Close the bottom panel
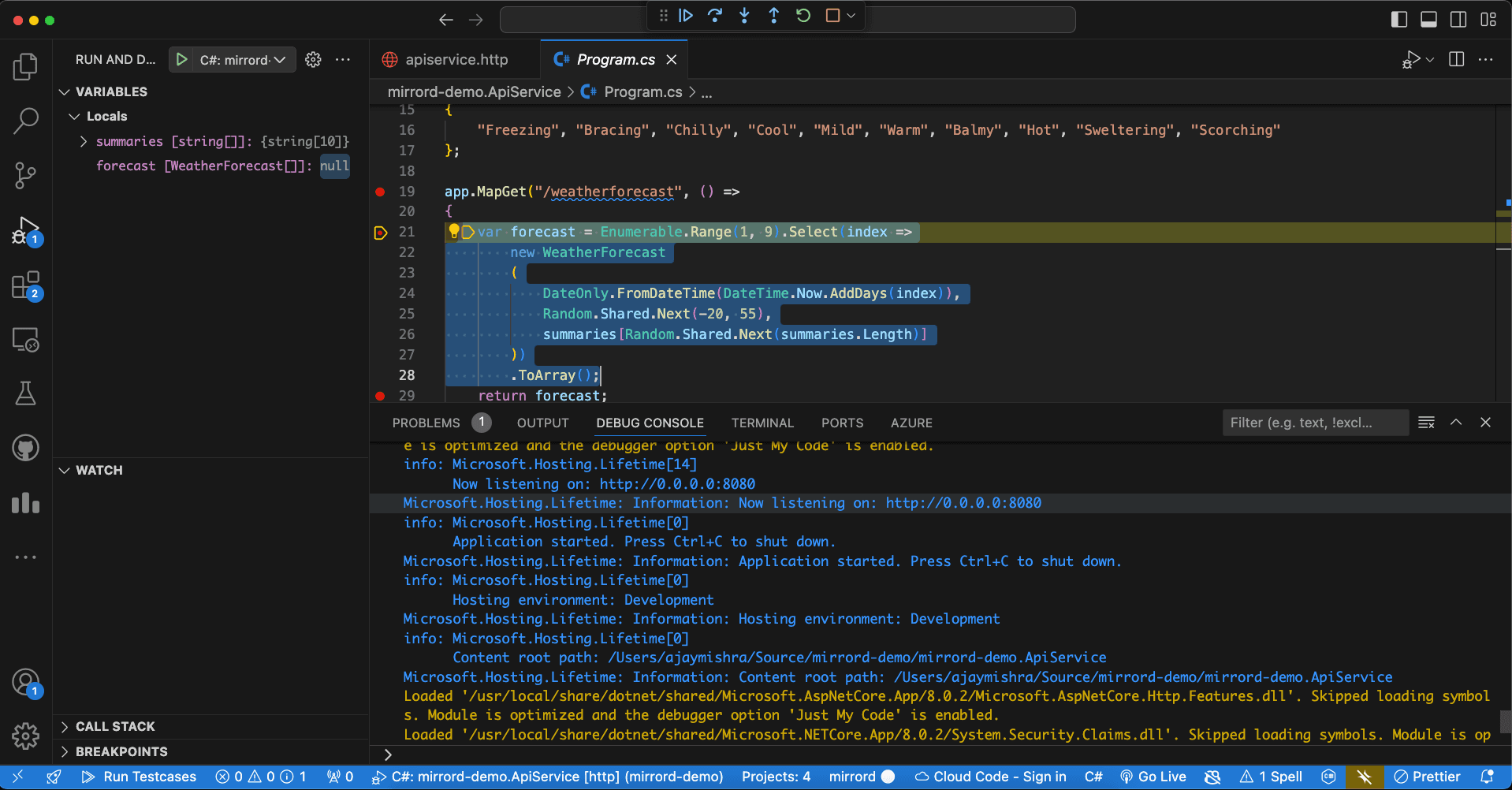 [x=1485, y=423]
